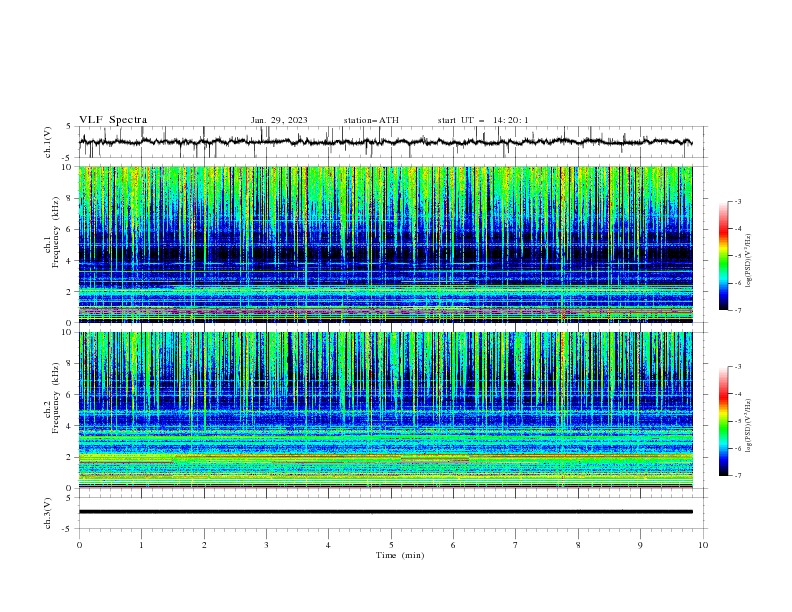Click the "VLF Spectra" title text
The image size is (792, 612).
point(113,120)
